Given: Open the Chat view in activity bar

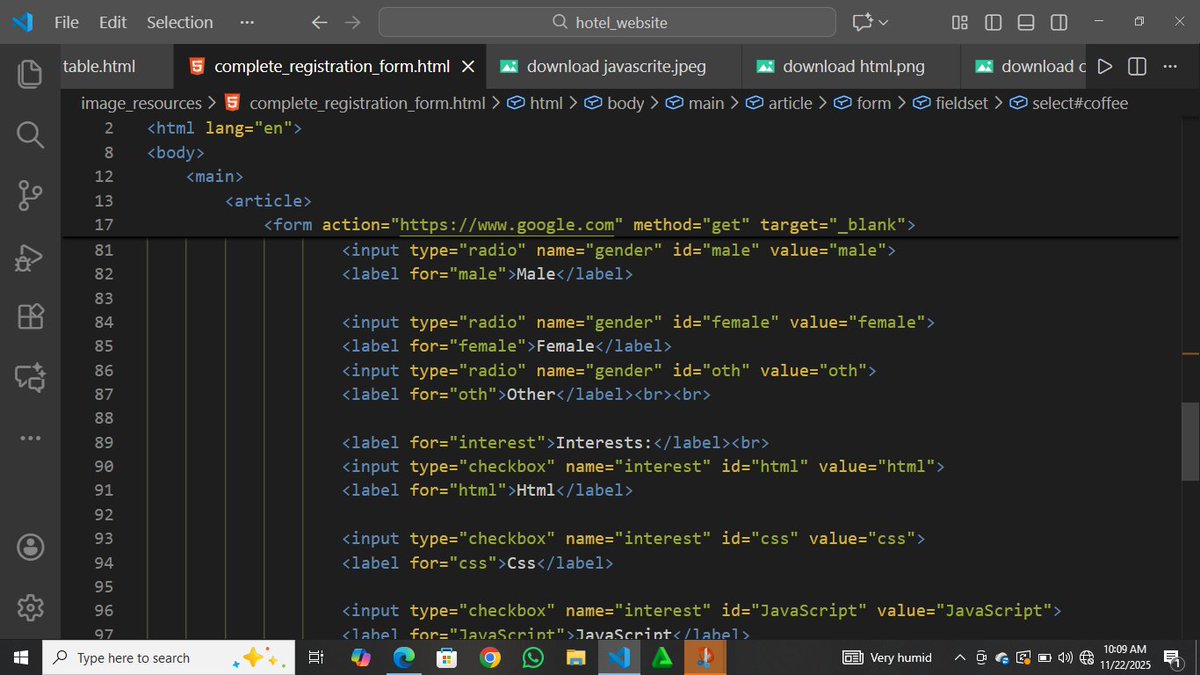Looking at the screenshot, I should point(30,377).
